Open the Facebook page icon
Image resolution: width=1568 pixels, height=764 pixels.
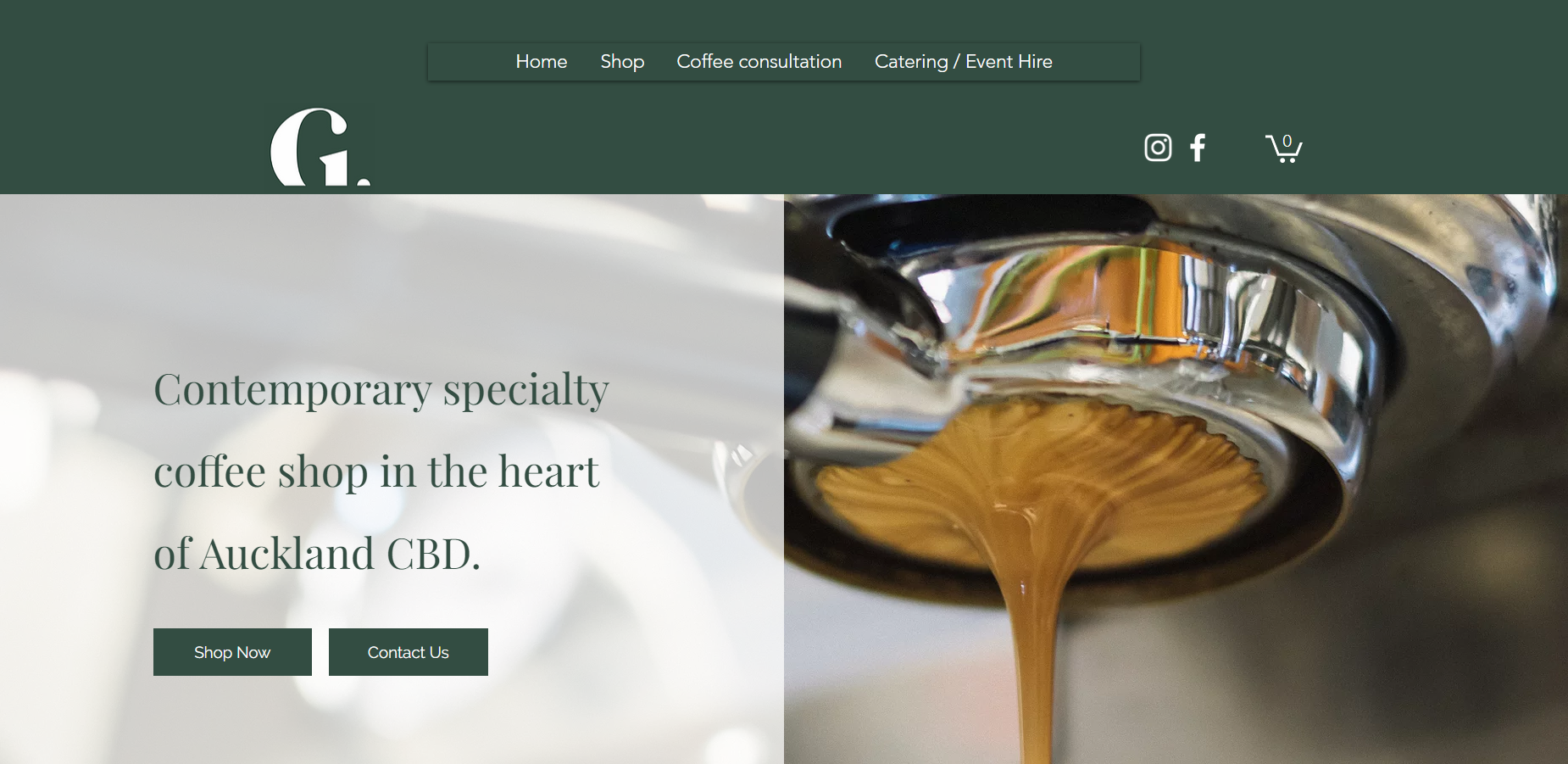[x=1198, y=148]
